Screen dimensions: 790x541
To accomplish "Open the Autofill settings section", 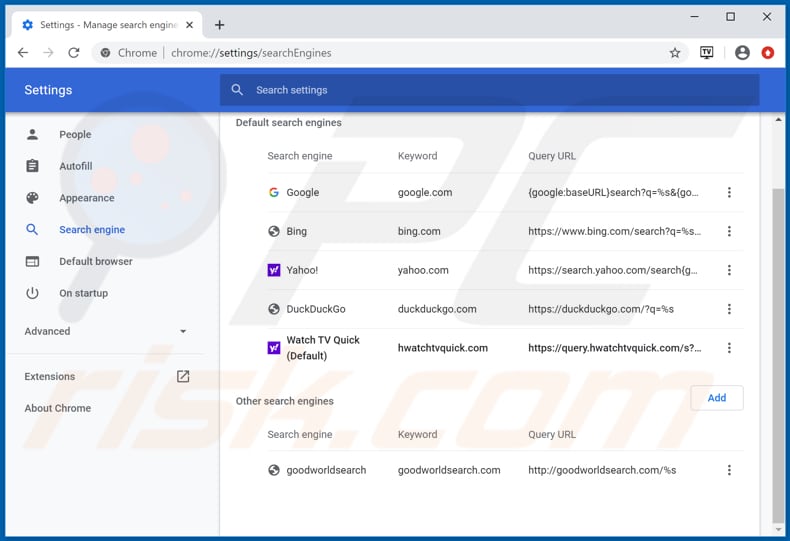I will tap(76, 166).
